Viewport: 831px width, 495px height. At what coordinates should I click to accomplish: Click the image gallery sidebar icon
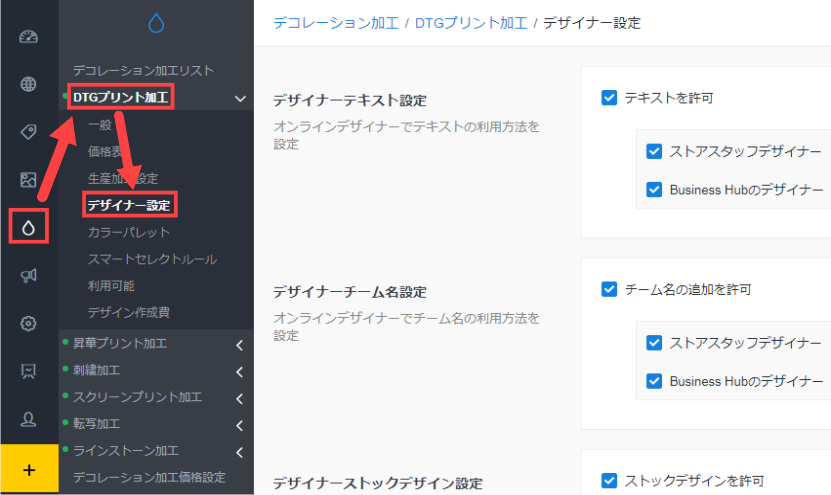pyautogui.click(x=28, y=180)
